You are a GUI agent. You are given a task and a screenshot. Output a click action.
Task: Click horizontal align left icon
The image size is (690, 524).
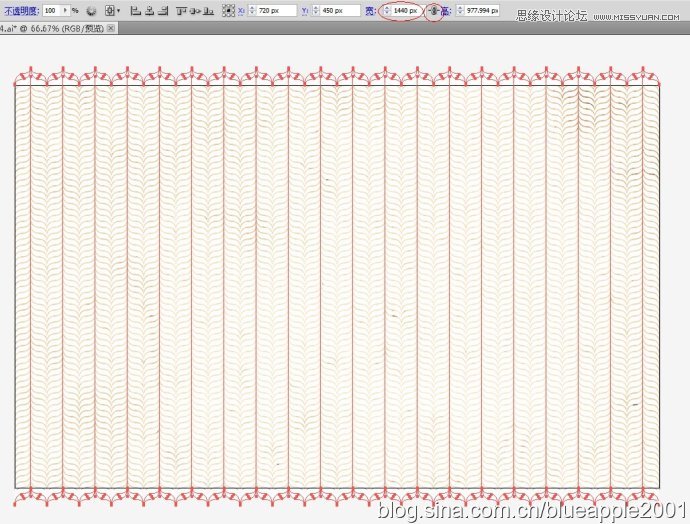tap(136, 11)
